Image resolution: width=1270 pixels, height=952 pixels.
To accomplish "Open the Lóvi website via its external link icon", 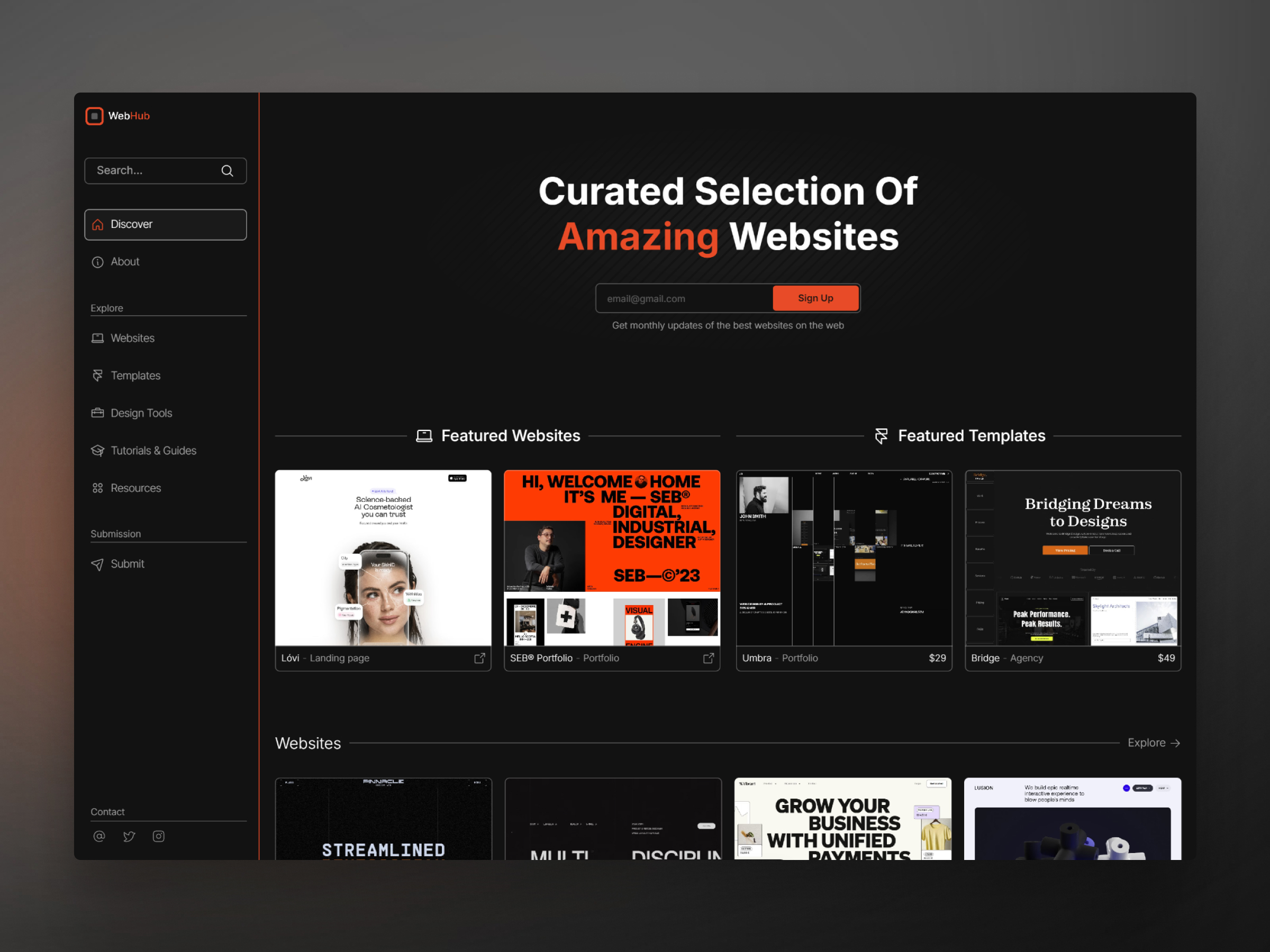I will [479, 658].
